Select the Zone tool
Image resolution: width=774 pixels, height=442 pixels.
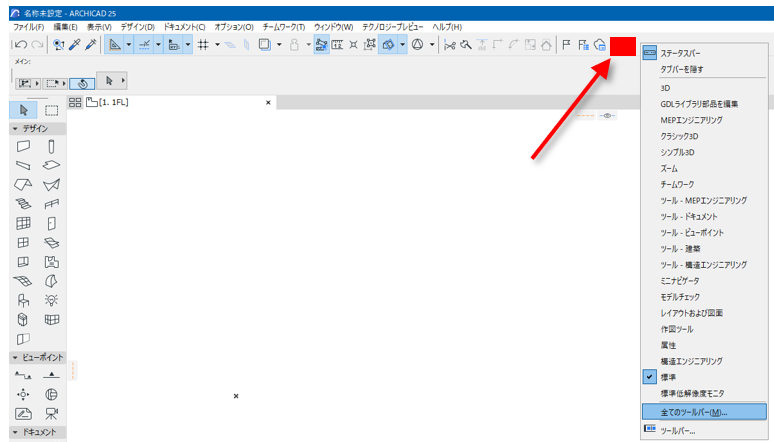(x=51, y=262)
